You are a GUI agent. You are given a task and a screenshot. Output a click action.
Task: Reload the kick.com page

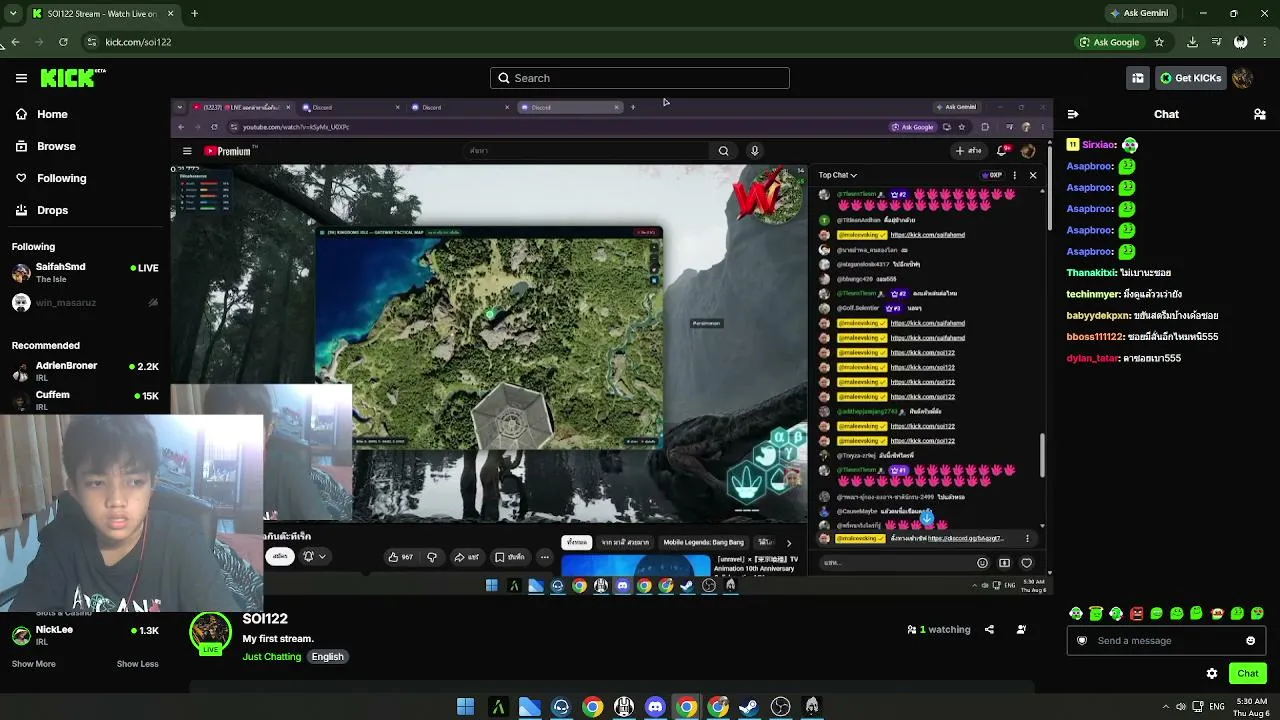tap(63, 42)
